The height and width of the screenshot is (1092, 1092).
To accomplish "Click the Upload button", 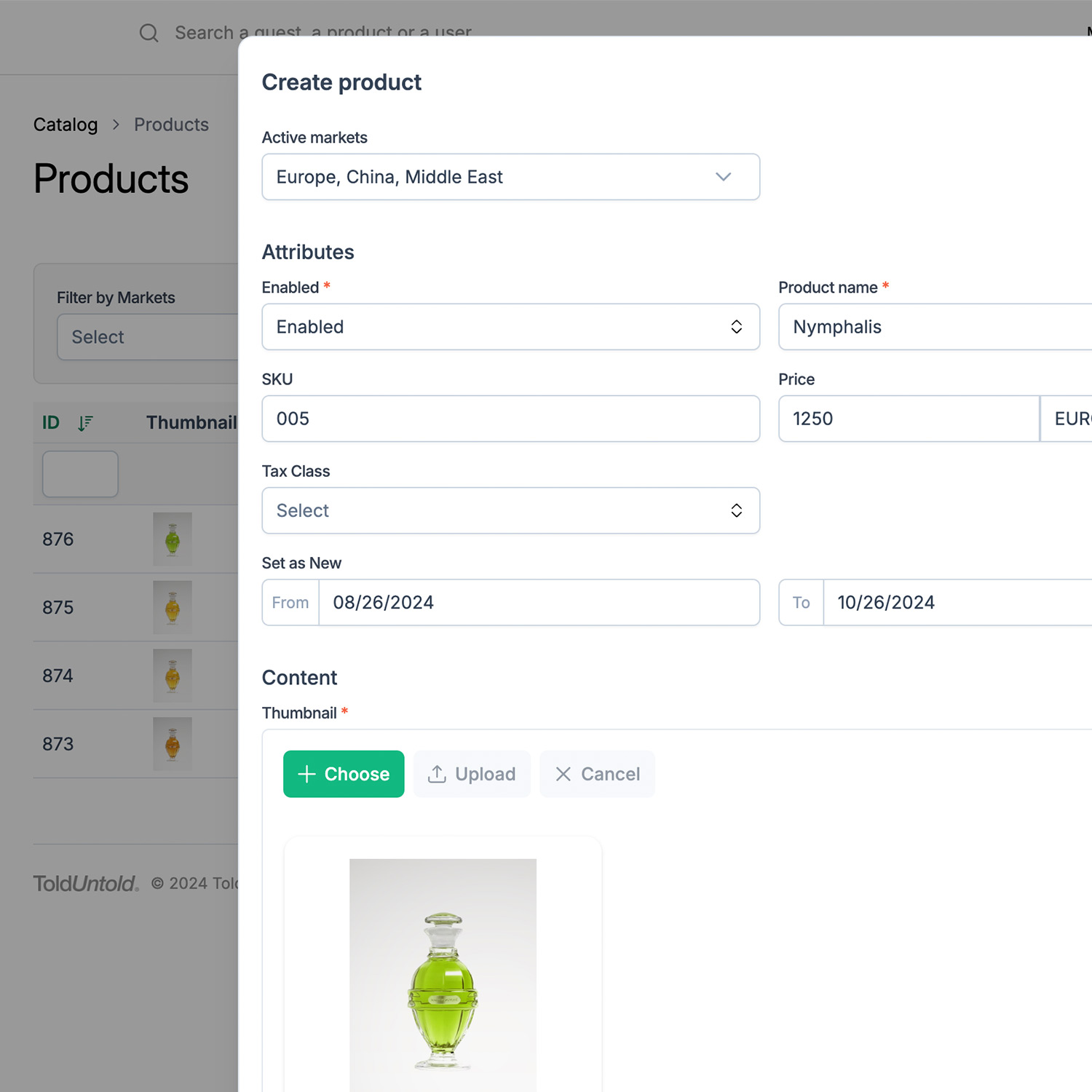I will click(472, 774).
